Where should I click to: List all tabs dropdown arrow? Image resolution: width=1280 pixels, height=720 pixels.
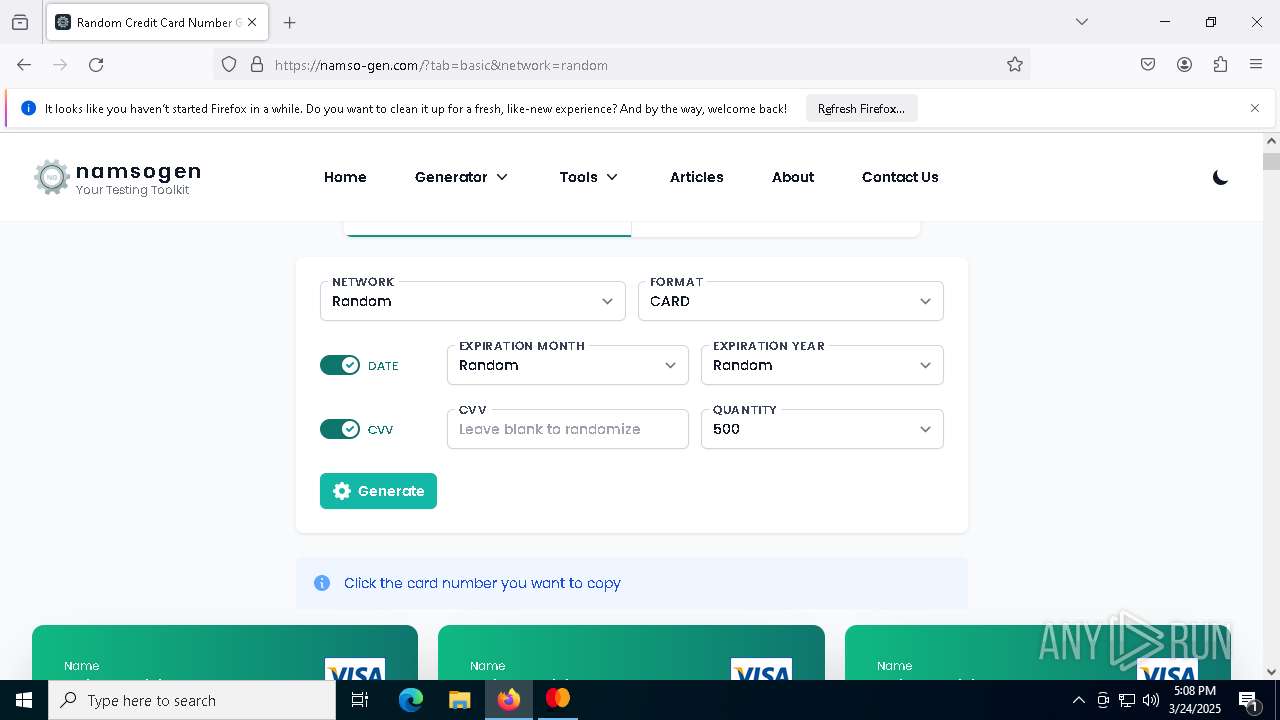(1081, 22)
